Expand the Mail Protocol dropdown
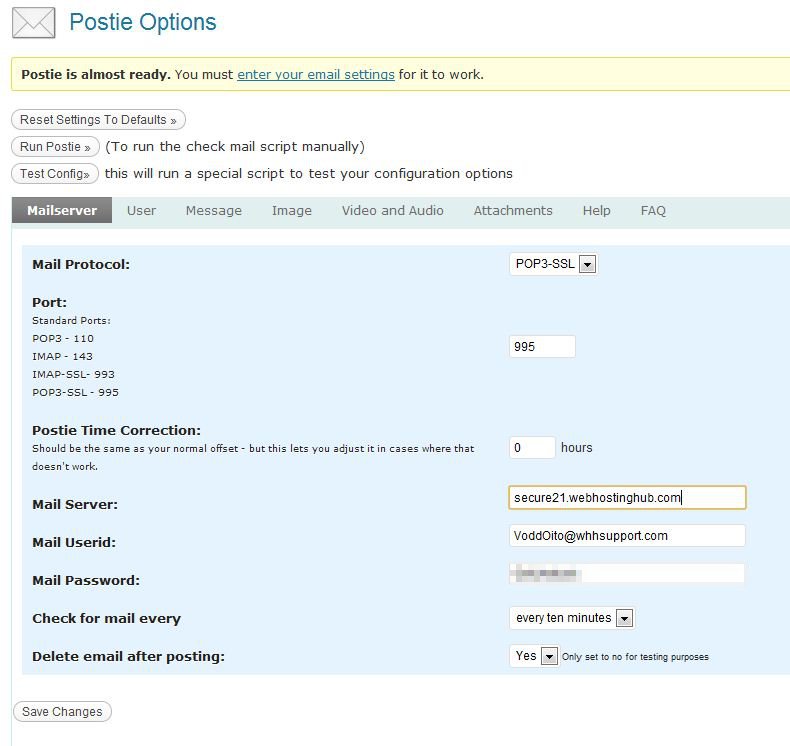Screen dimensions: 790x746 pos(553,265)
